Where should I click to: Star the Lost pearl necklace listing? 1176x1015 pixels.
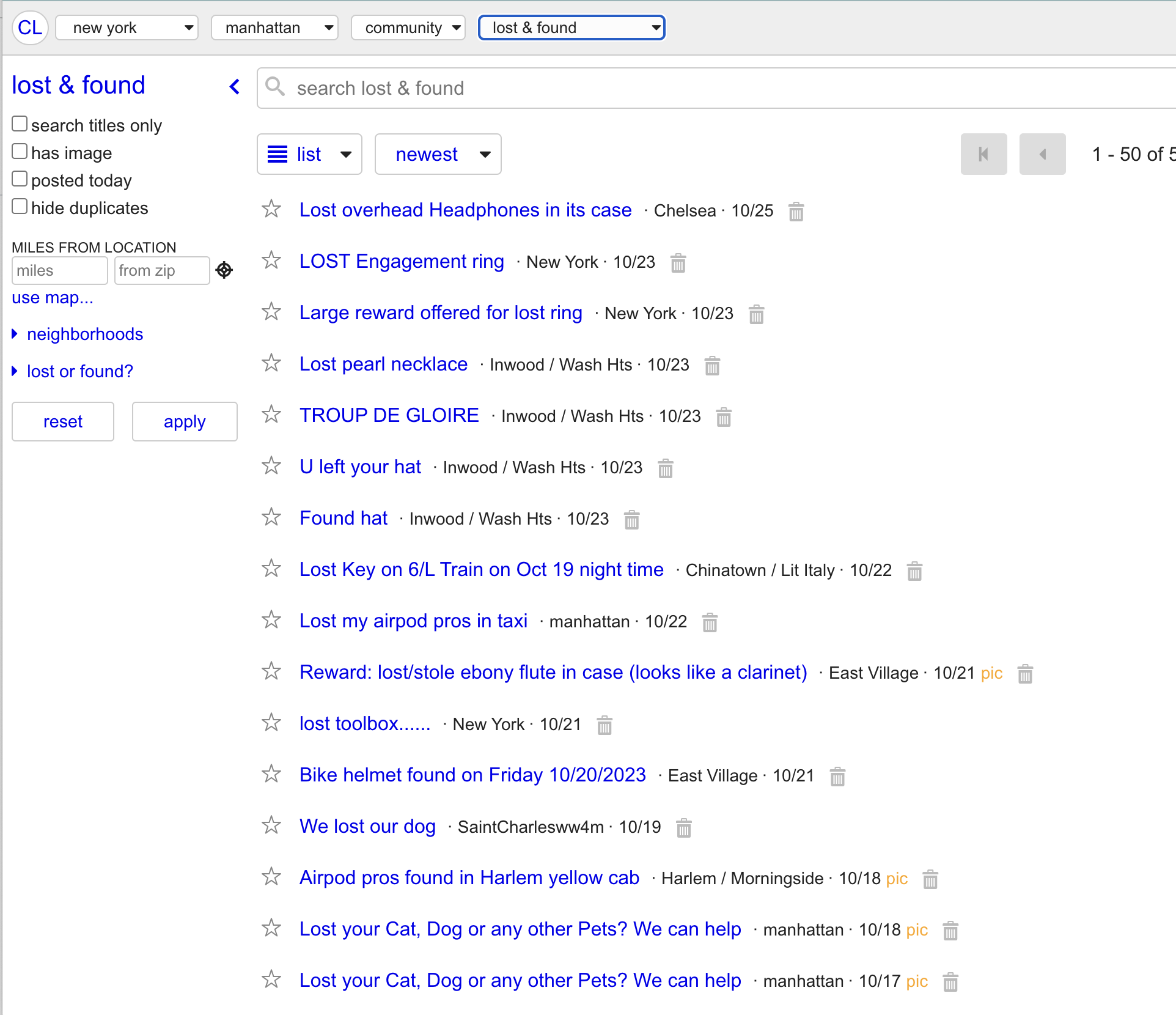pyautogui.click(x=271, y=364)
